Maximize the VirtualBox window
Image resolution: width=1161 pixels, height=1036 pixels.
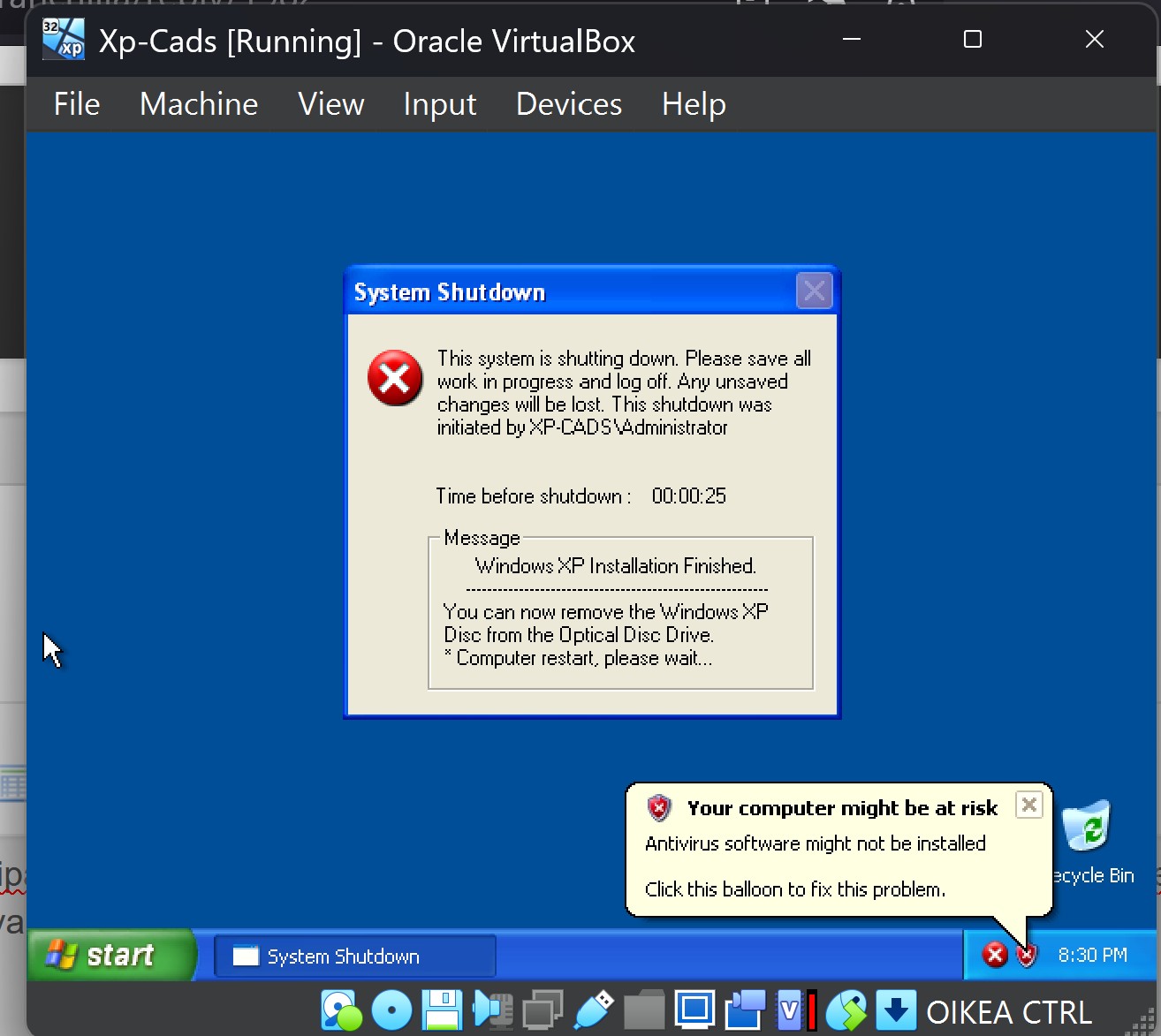tap(973, 40)
